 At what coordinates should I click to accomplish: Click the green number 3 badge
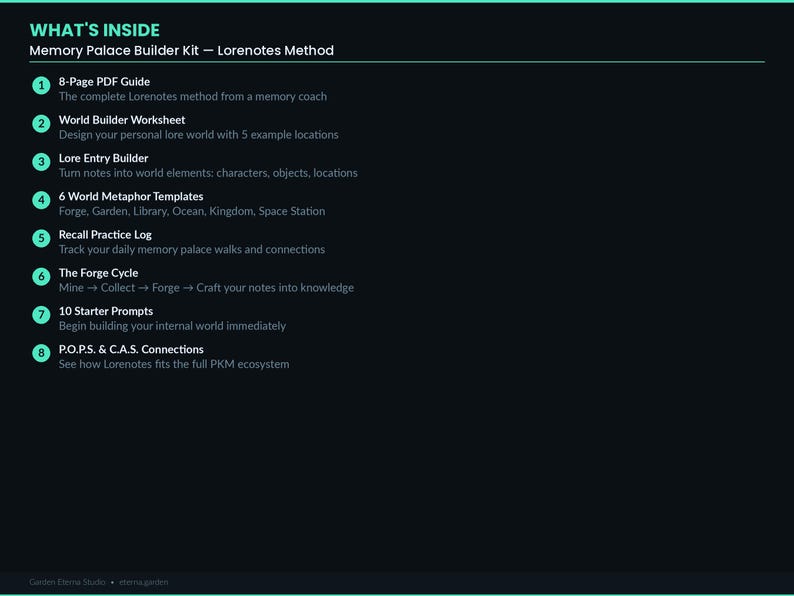click(41, 162)
